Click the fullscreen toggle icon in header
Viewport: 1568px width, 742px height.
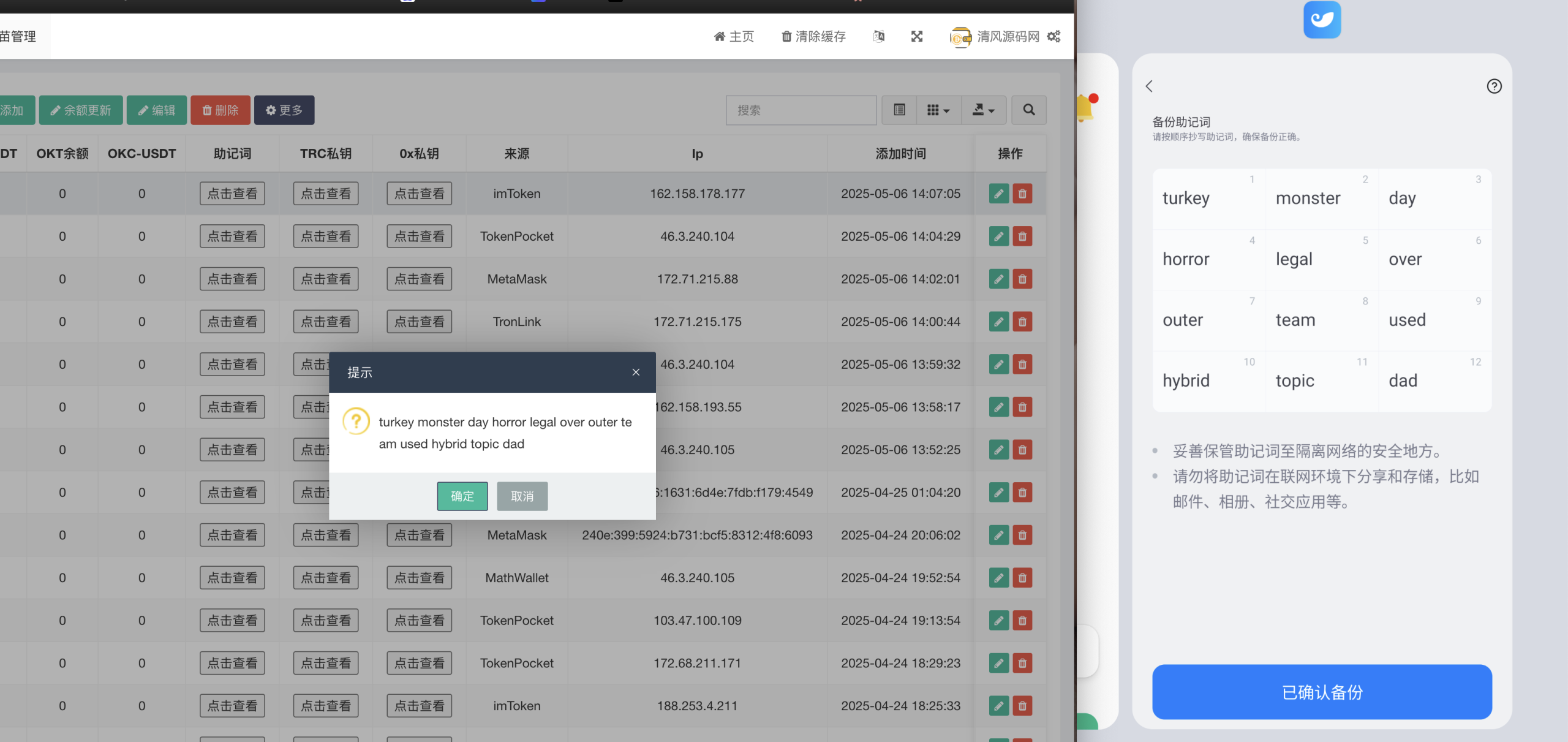pyautogui.click(x=916, y=37)
